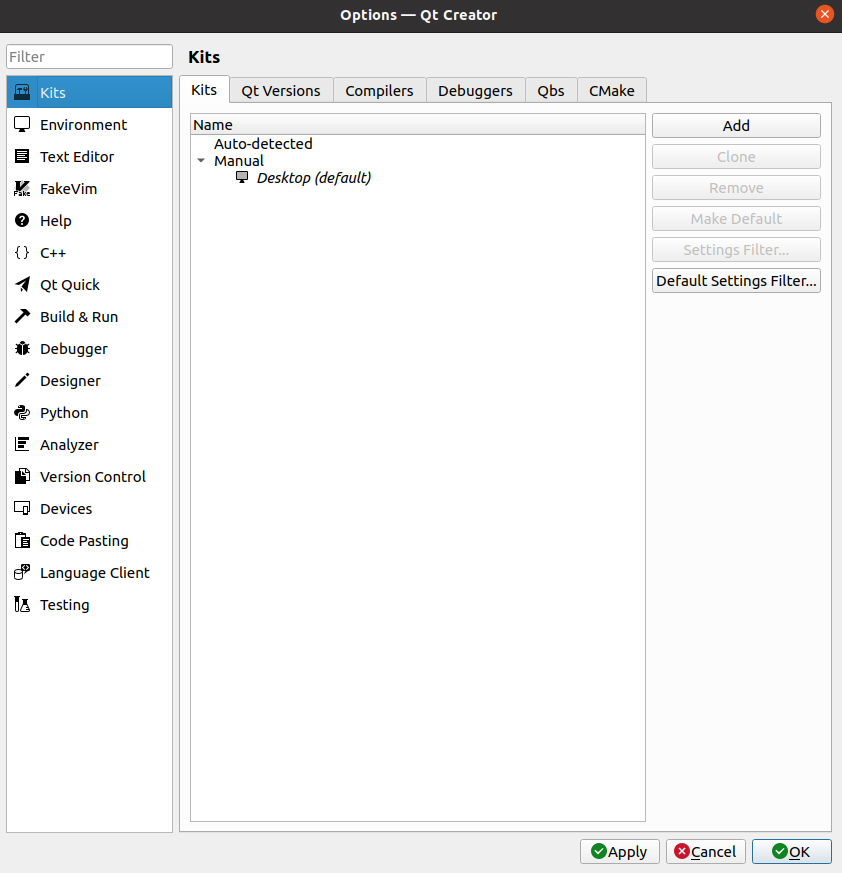Click the Settings Filter... button
842x873 pixels.
736,250
